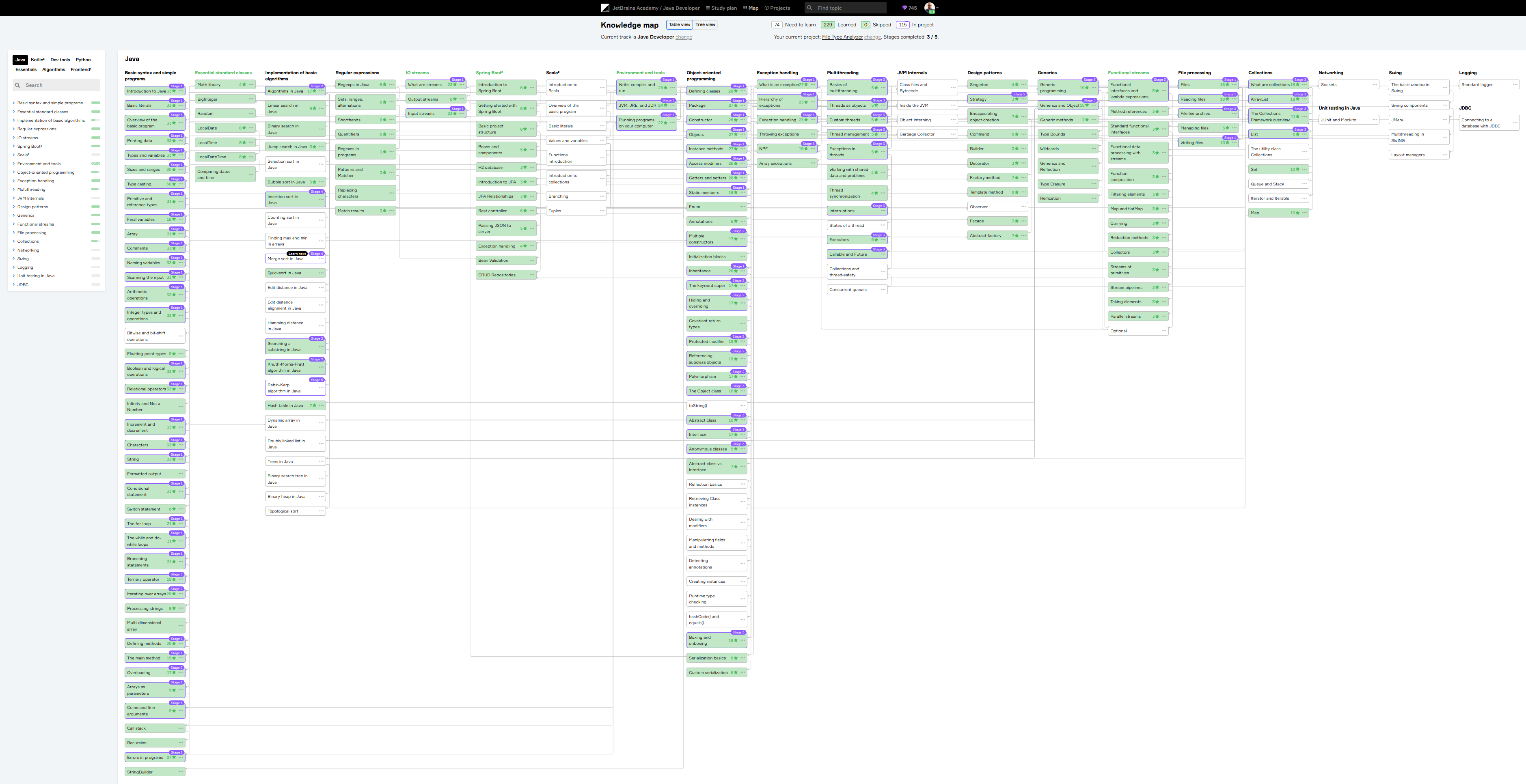Click the purple gem icon beside 745
Image resolution: width=1526 pixels, height=784 pixels.
[904, 8]
